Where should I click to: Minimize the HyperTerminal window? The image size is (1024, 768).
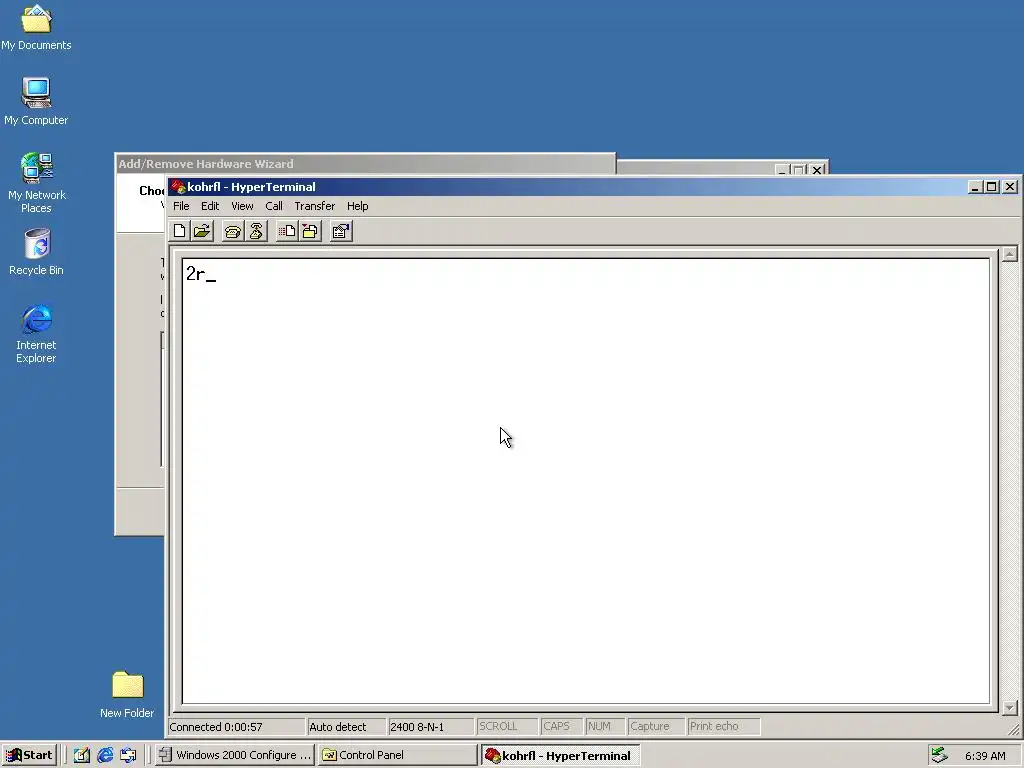975,187
